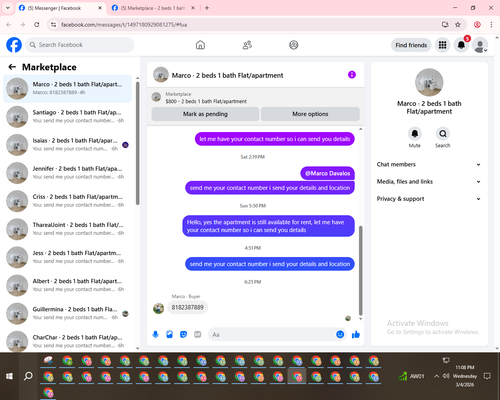Click the More options button

point(310,114)
